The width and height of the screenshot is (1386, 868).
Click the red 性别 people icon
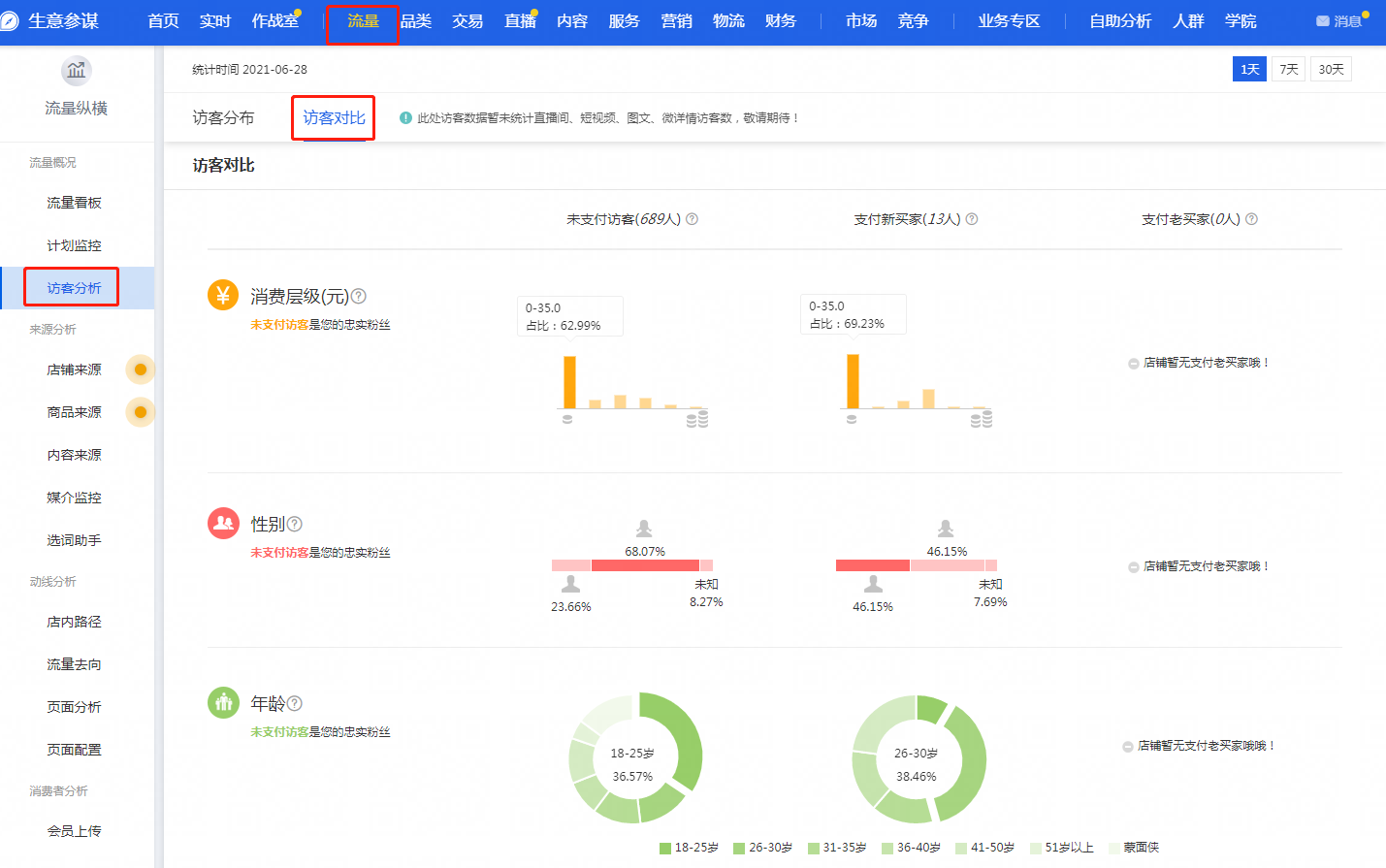pyautogui.click(x=223, y=524)
